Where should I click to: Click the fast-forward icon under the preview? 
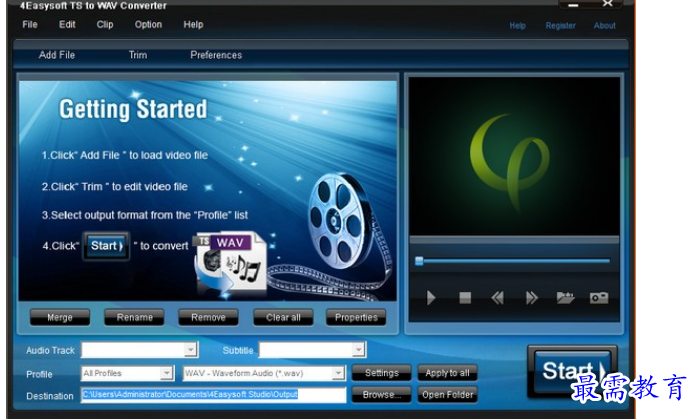tap(531, 298)
